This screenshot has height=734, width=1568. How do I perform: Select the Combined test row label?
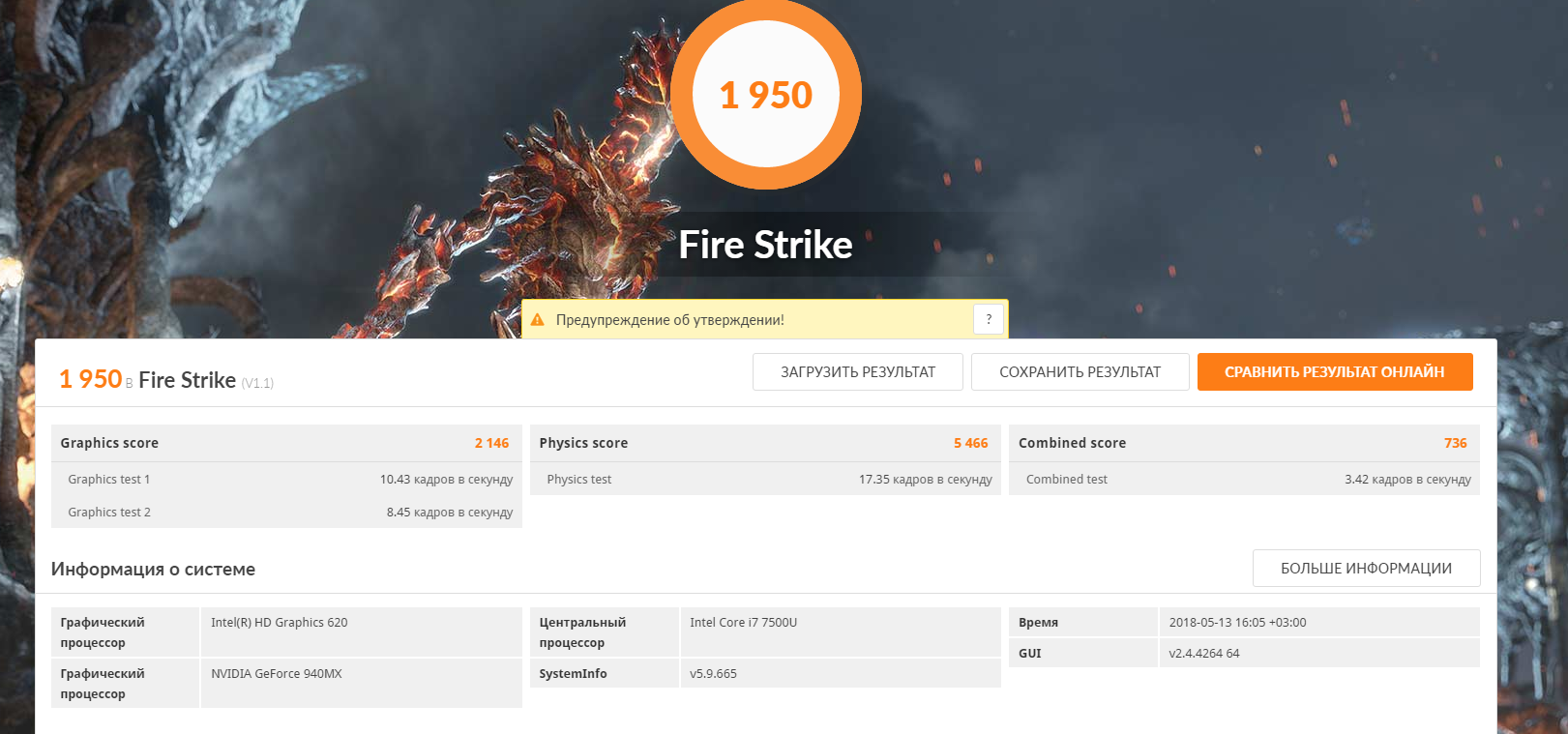click(1067, 480)
